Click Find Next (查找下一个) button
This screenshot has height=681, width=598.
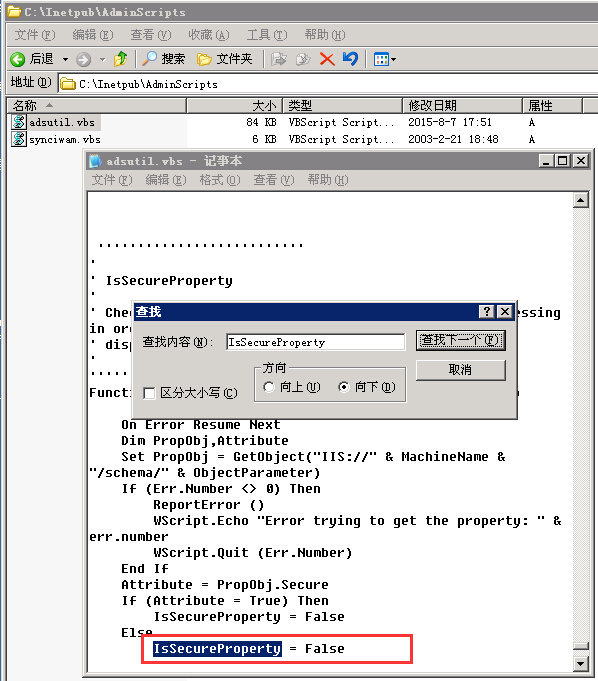point(460,340)
